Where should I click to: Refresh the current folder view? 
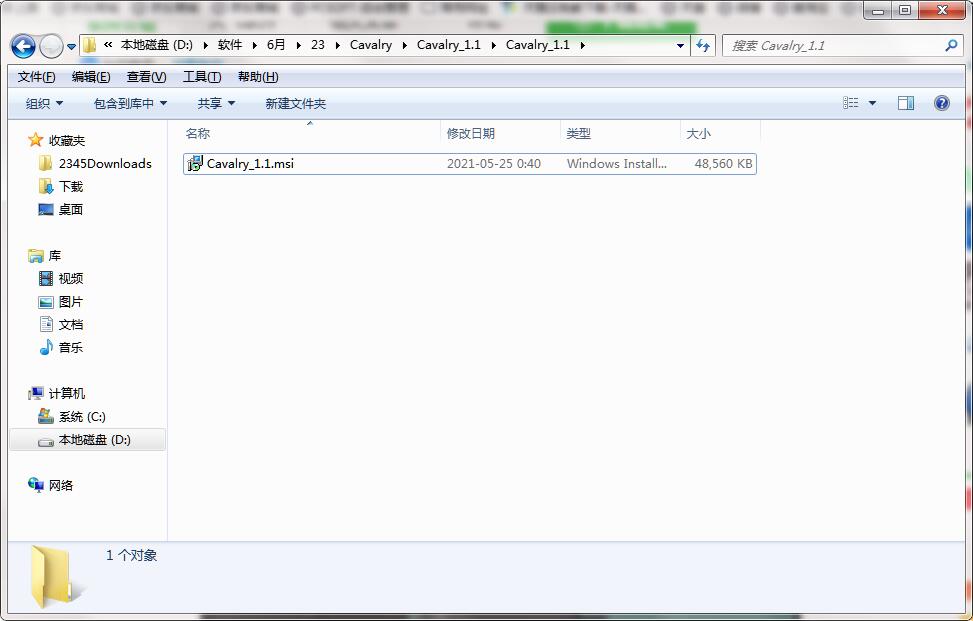(703, 45)
